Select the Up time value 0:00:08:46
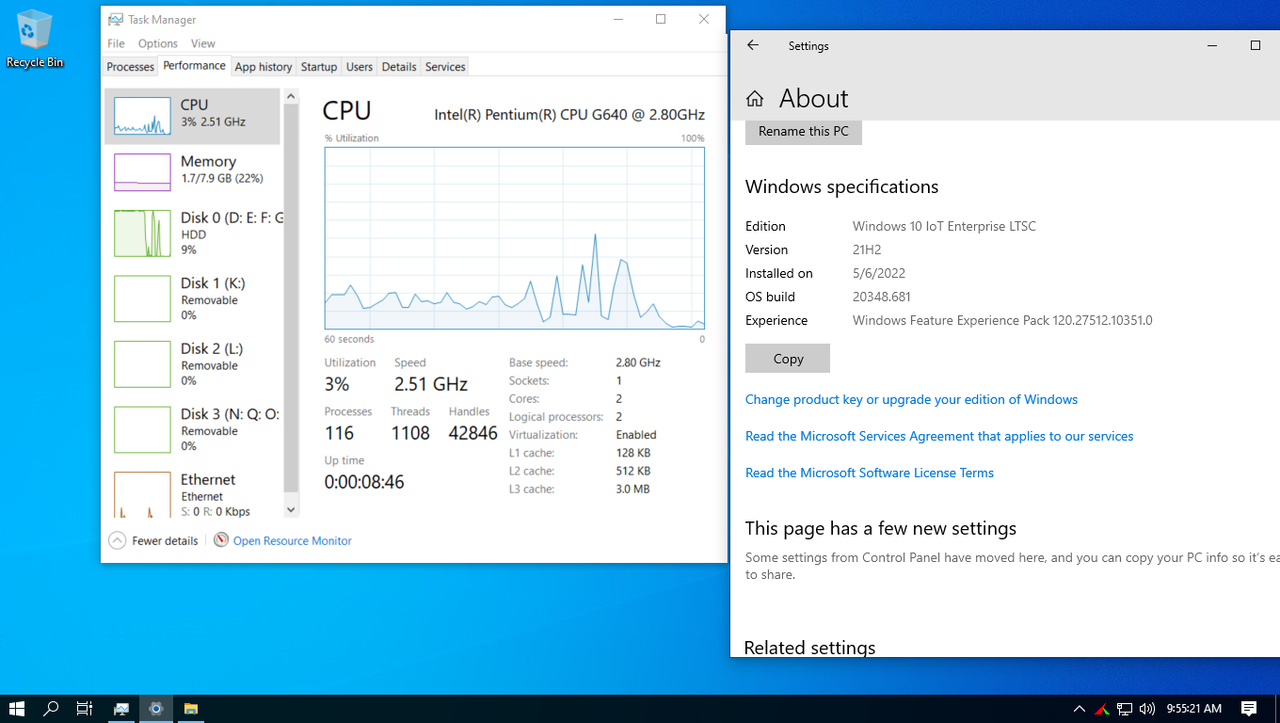Viewport: 1280px width, 723px height. 364,482
